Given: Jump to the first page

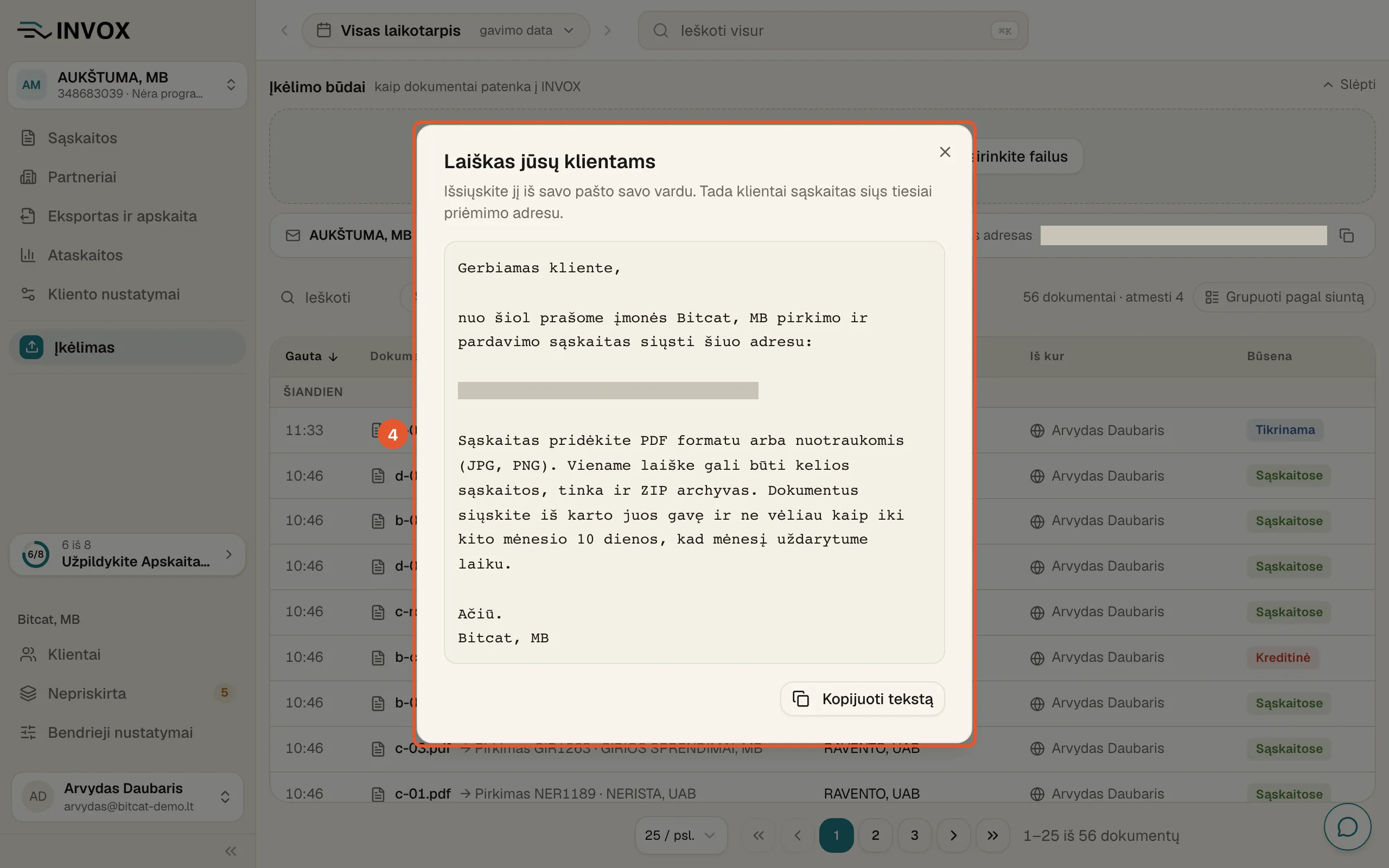Looking at the screenshot, I should tap(758, 835).
